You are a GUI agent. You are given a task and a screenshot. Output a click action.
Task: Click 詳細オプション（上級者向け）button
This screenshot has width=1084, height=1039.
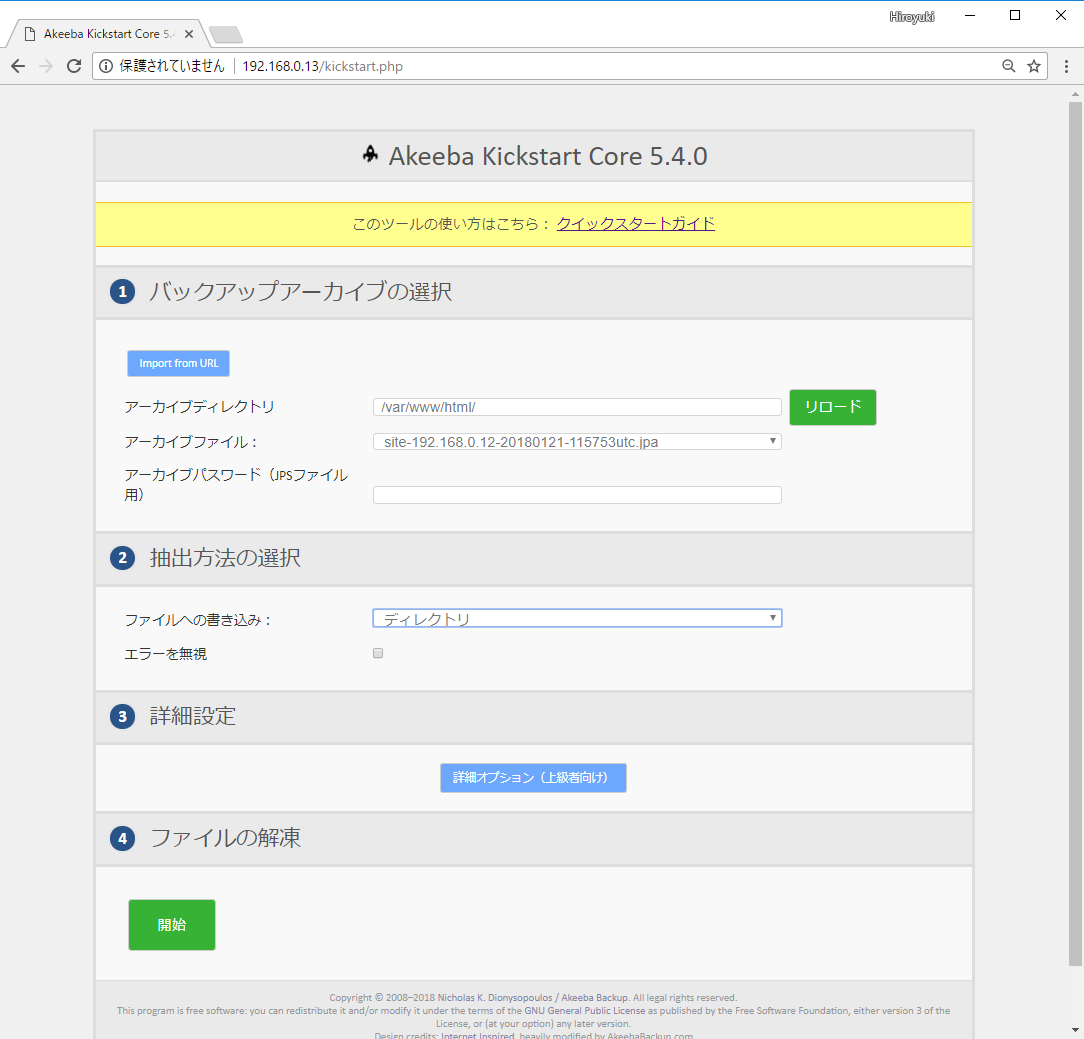pyautogui.click(x=533, y=778)
